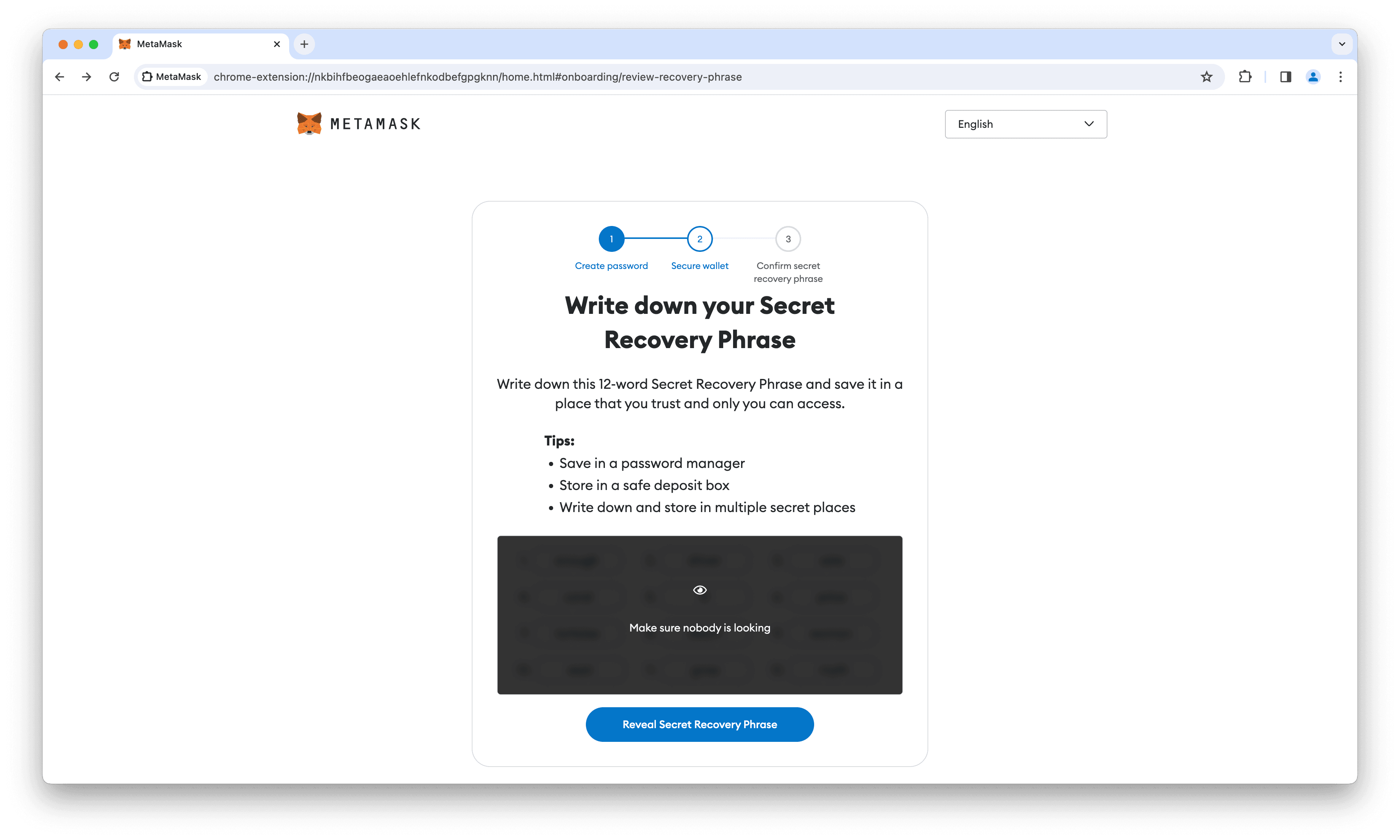Click the blurred phrase area overlay

(x=700, y=615)
